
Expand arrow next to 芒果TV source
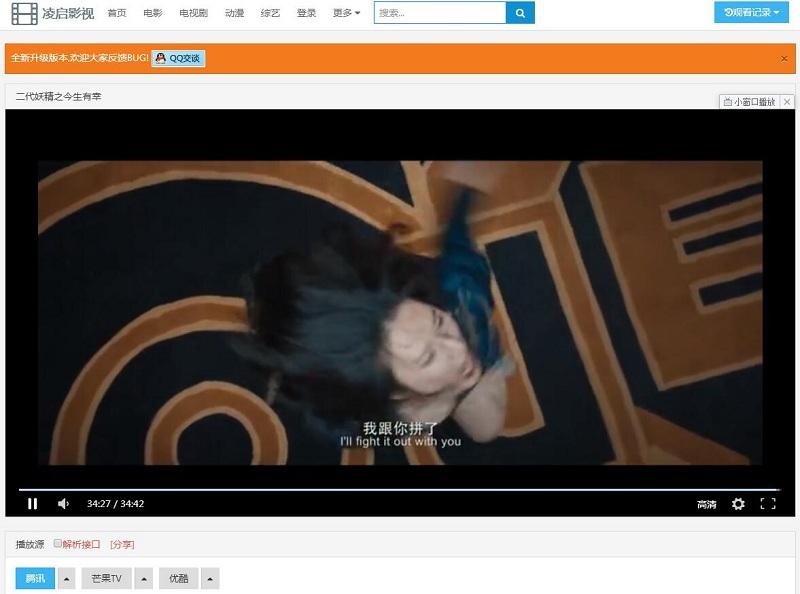[x=144, y=579]
